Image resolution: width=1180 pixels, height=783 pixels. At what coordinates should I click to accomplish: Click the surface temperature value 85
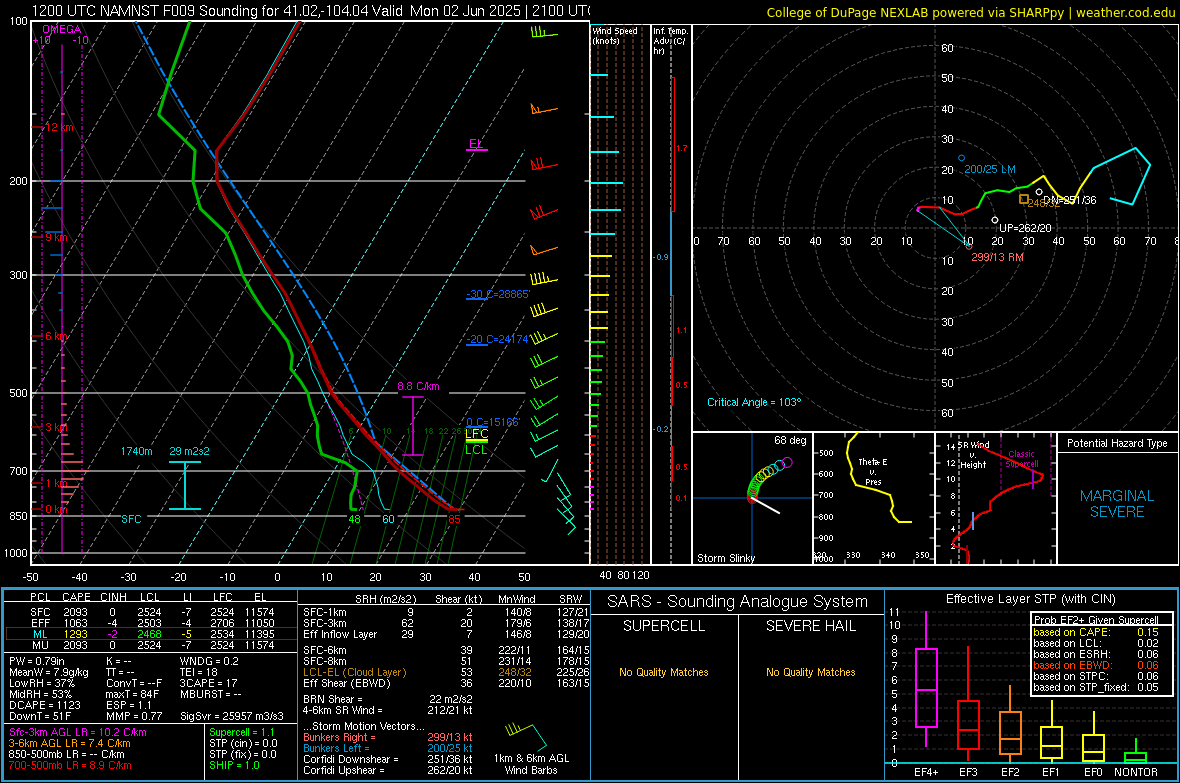click(454, 519)
